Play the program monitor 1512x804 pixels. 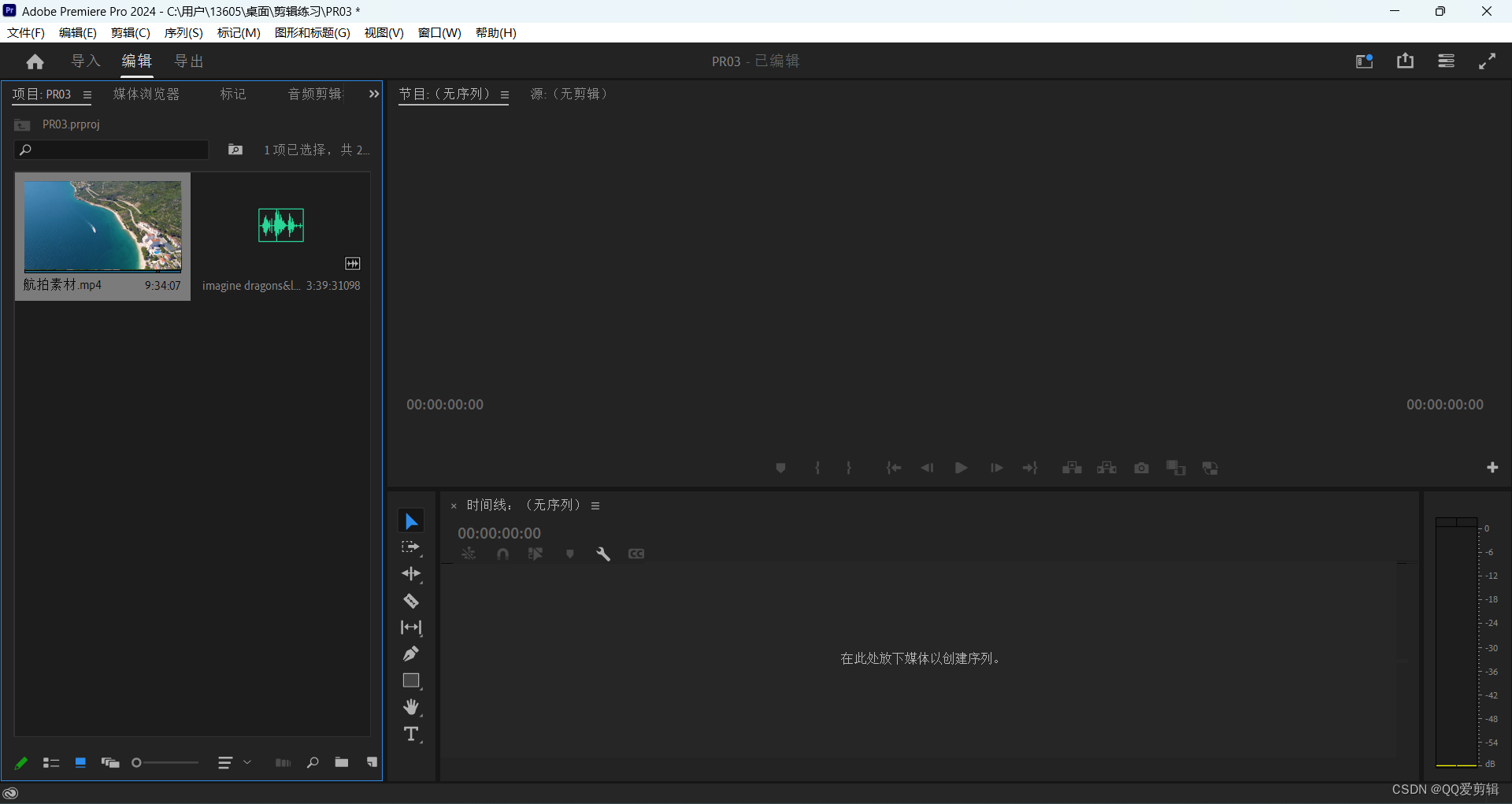coord(961,468)
